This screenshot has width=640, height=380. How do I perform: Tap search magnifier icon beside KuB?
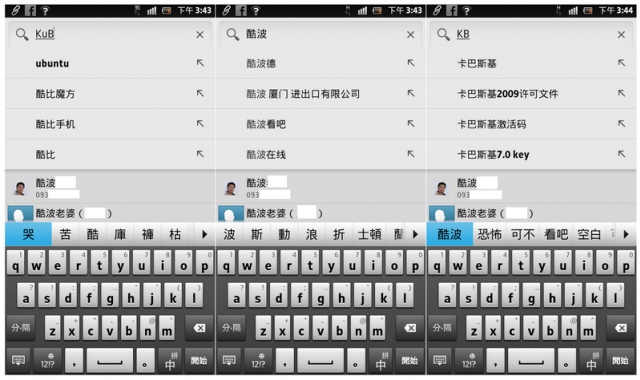(x=22, y=35)
